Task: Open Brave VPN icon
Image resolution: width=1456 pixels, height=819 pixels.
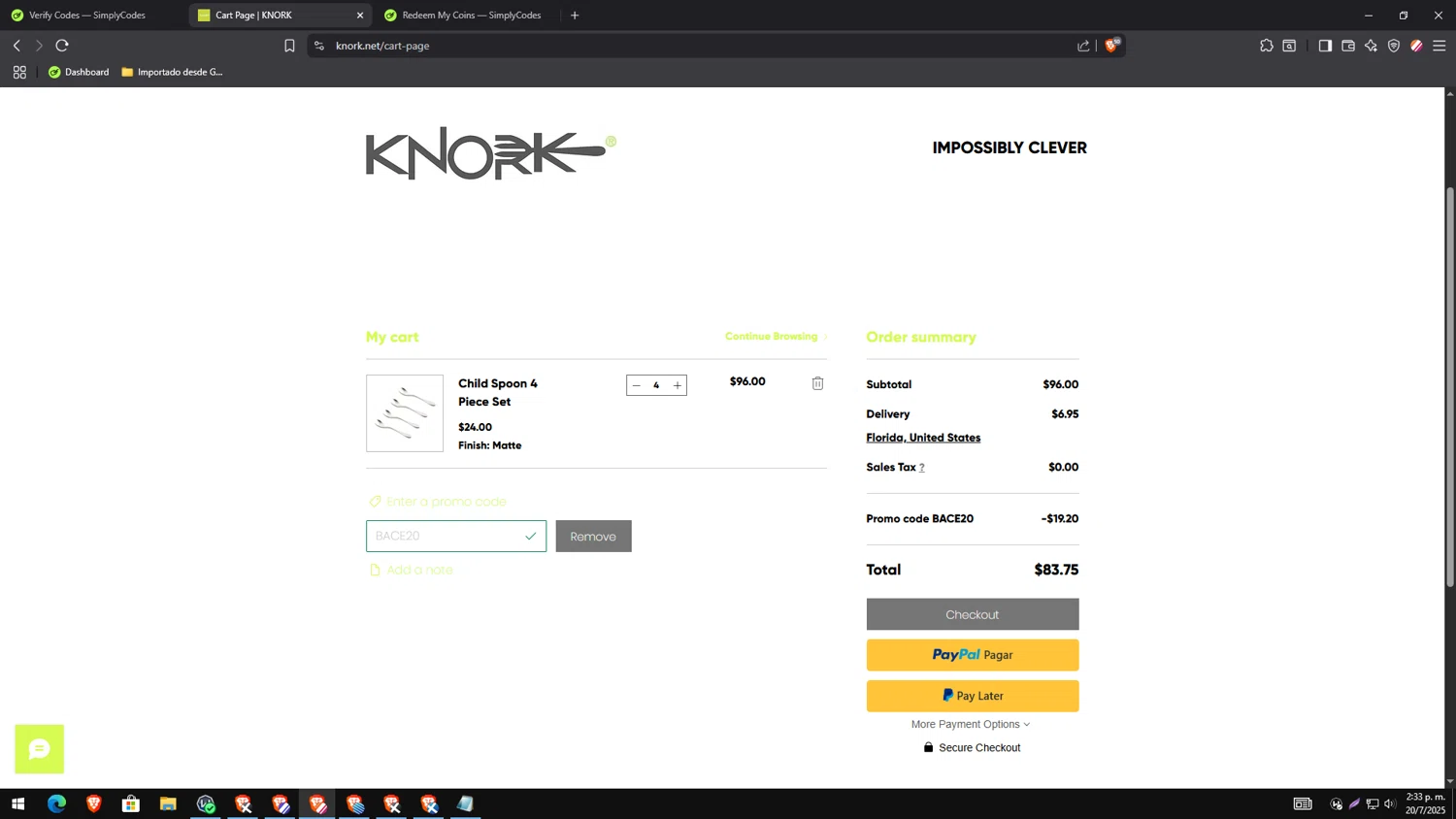Action: tap(1394, 46)
